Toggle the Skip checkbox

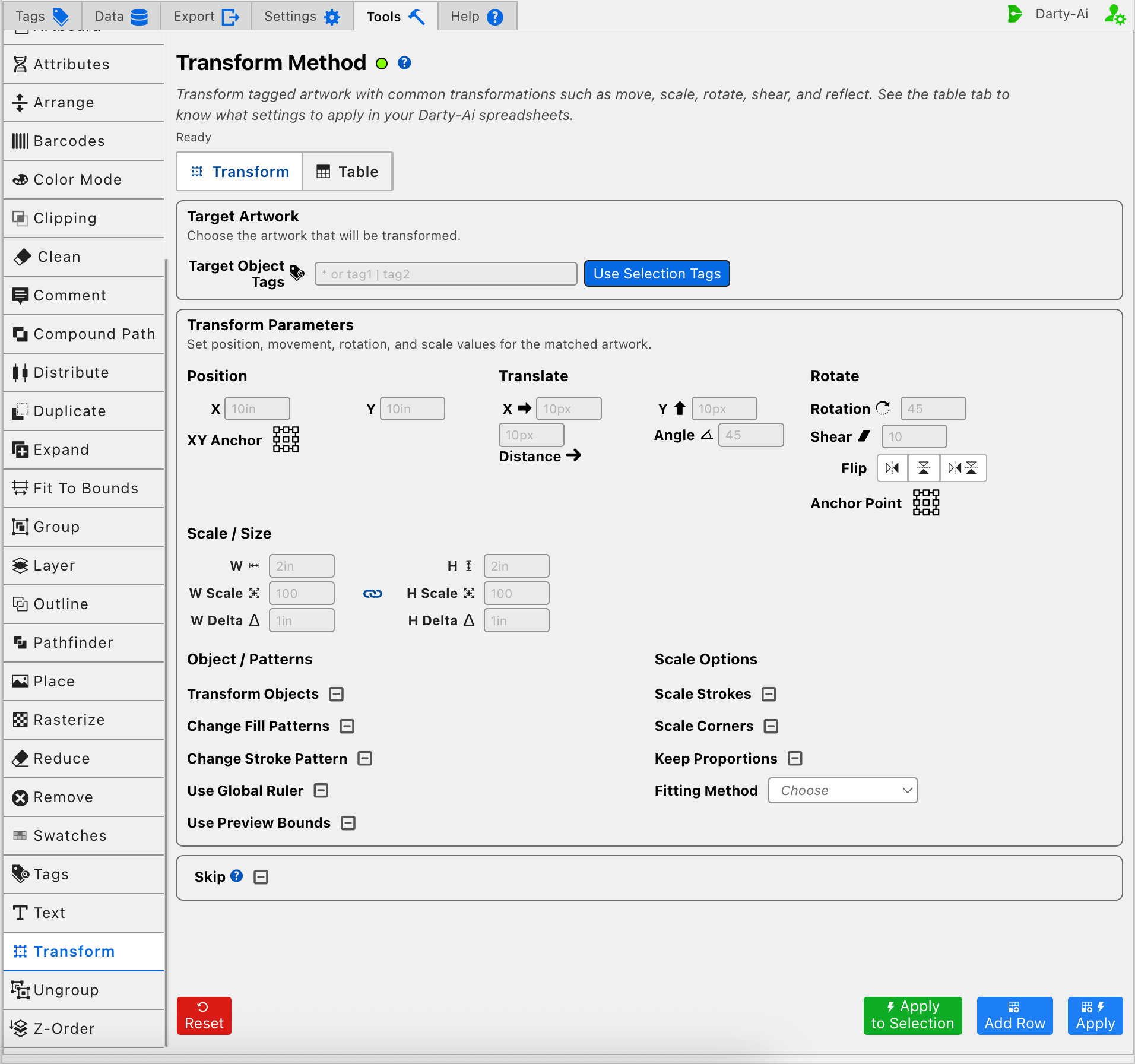coord(261,877)
